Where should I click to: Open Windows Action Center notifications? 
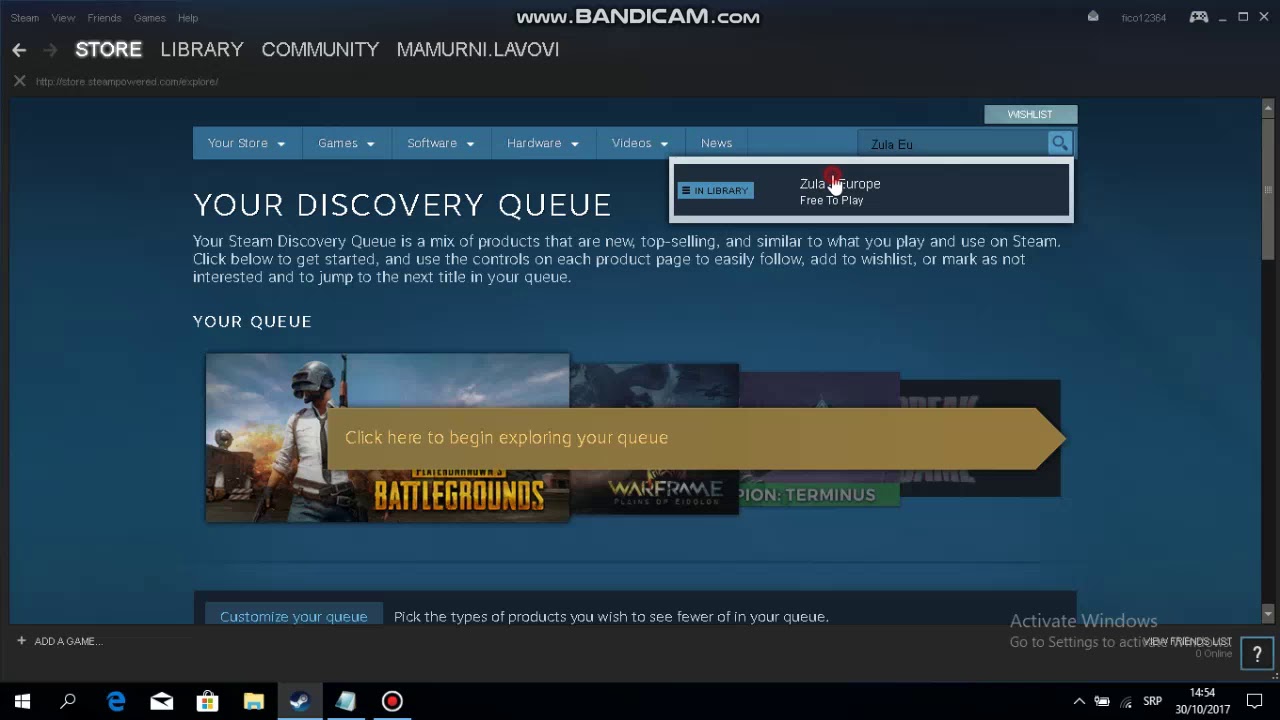tap(1254, 701)
